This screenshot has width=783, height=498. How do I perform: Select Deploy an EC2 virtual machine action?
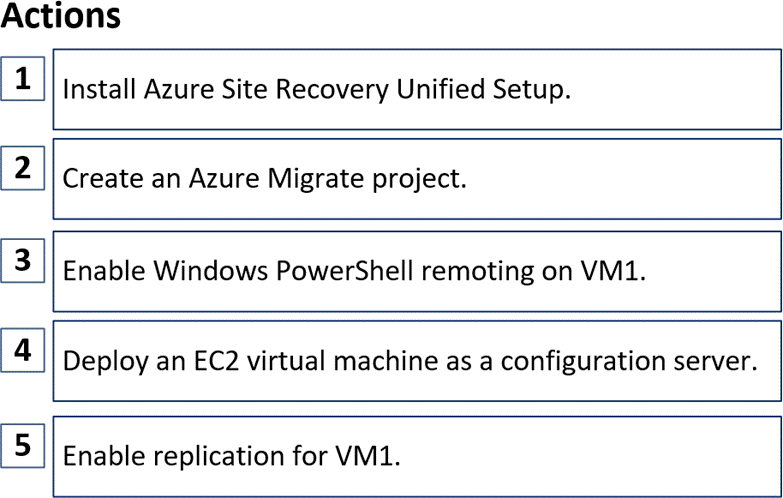(x=416, y=361)
